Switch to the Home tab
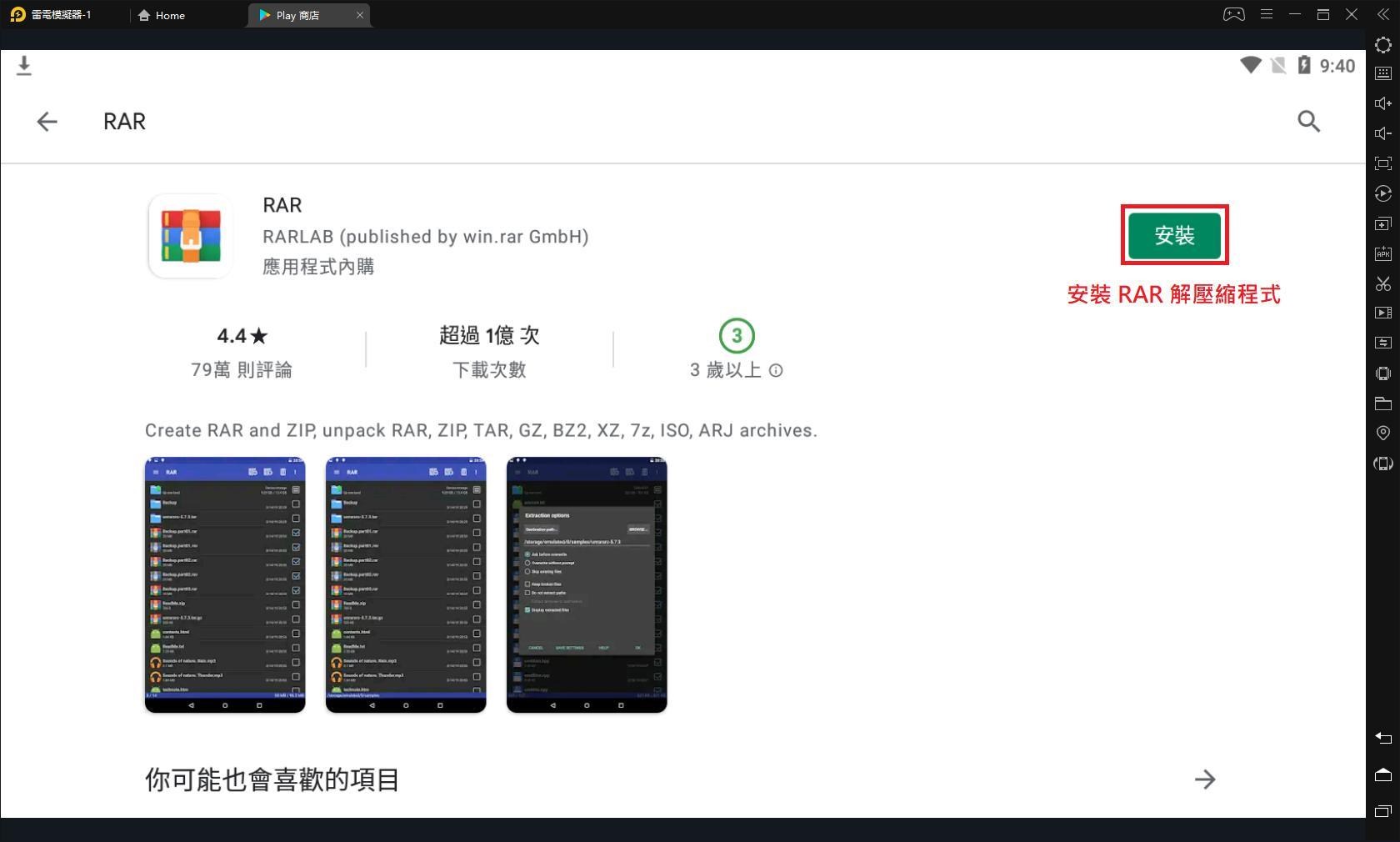The image size is (1400, 842). click(162, 15)
